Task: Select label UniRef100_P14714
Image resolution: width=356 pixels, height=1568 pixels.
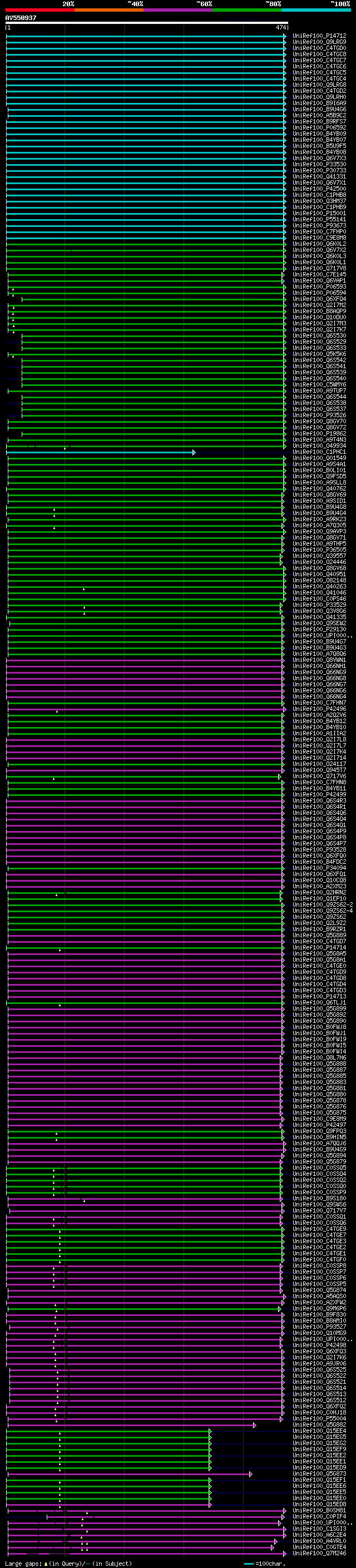Action: tap(319, 948)
